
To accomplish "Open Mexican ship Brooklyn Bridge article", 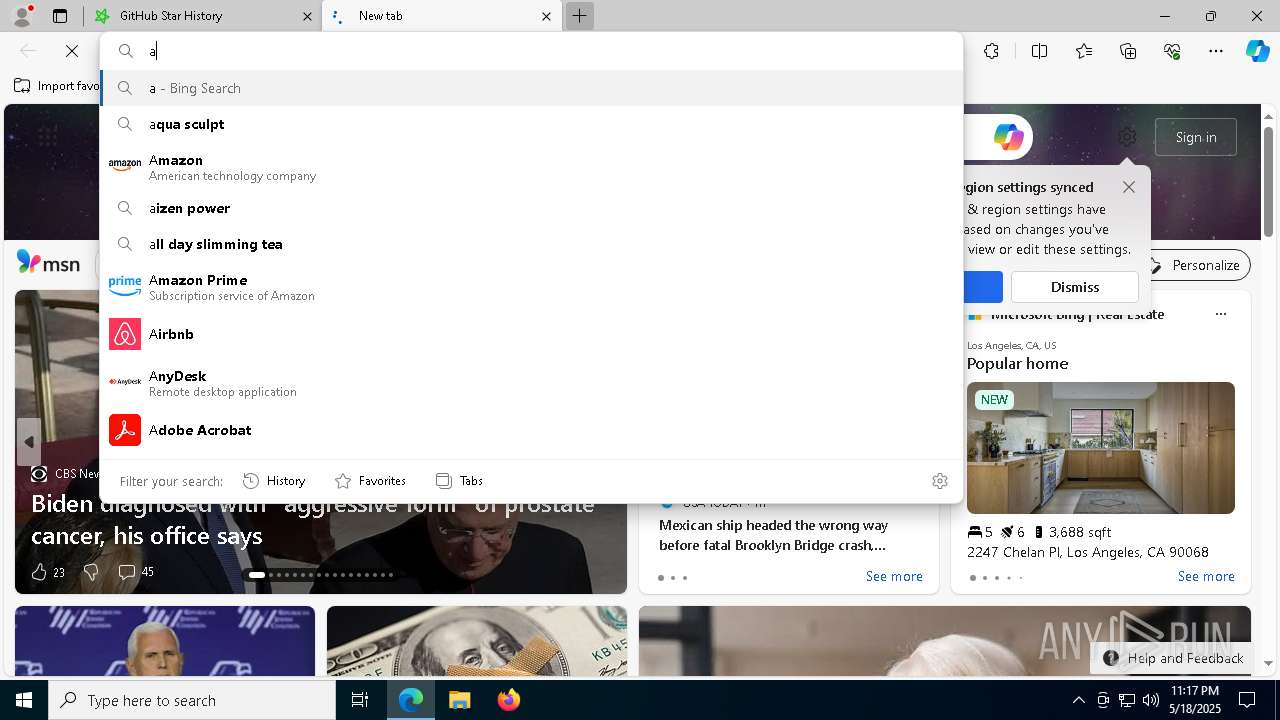I will tap(773, 535).
